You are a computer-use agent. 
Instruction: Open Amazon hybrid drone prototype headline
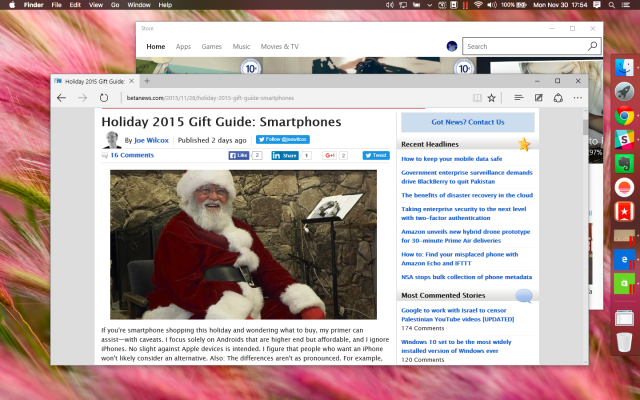(466, 236)
